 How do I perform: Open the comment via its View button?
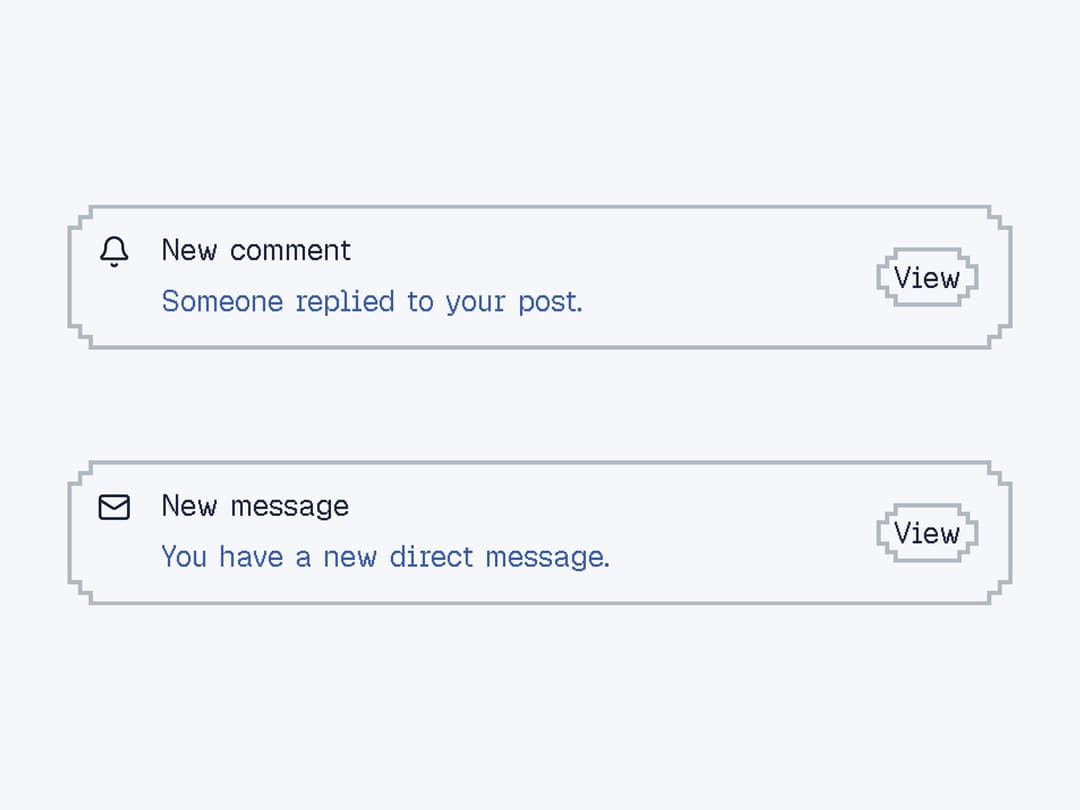click(x=927, y=278)
